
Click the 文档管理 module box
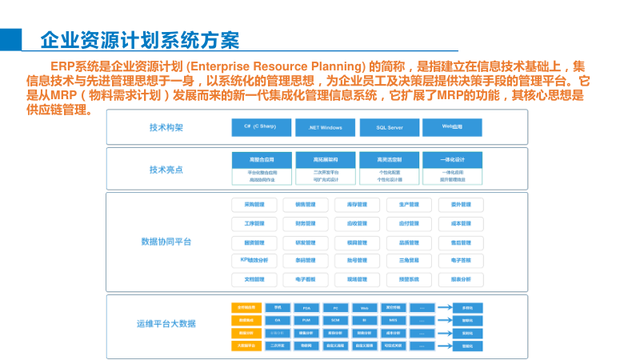pos(254,280)
